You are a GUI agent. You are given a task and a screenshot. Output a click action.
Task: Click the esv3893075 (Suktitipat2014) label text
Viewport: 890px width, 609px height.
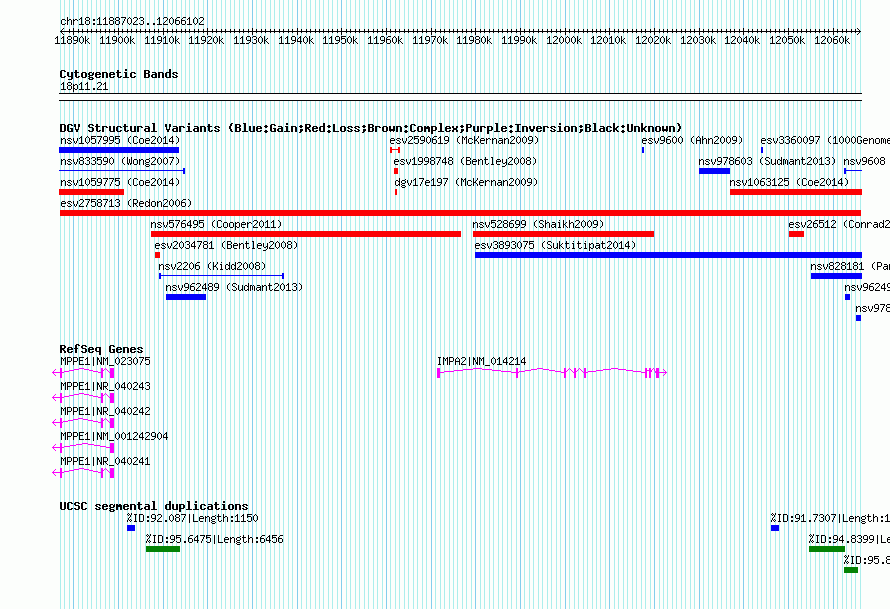point(555,245)
